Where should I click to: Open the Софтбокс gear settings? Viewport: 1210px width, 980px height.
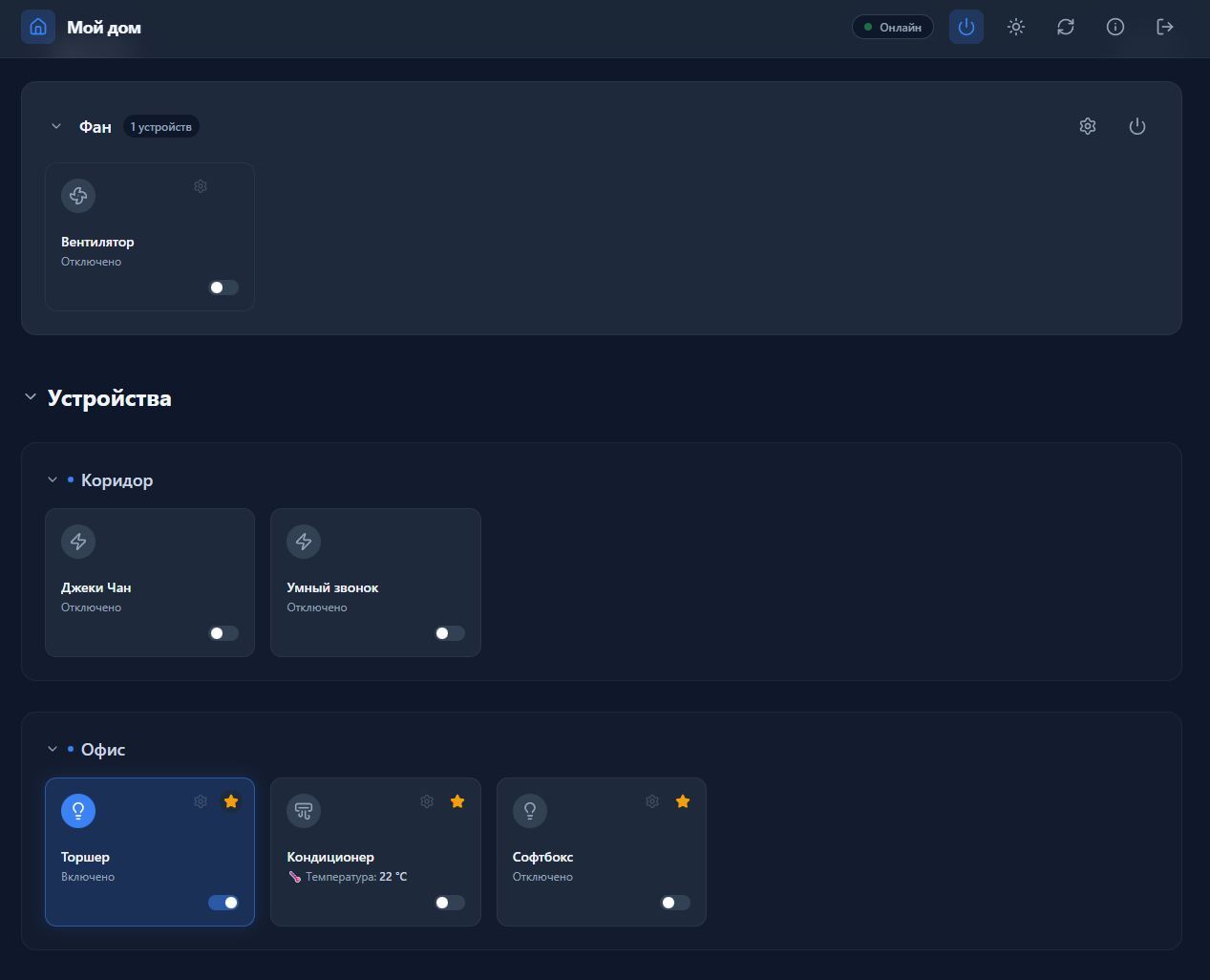point(652,801)
